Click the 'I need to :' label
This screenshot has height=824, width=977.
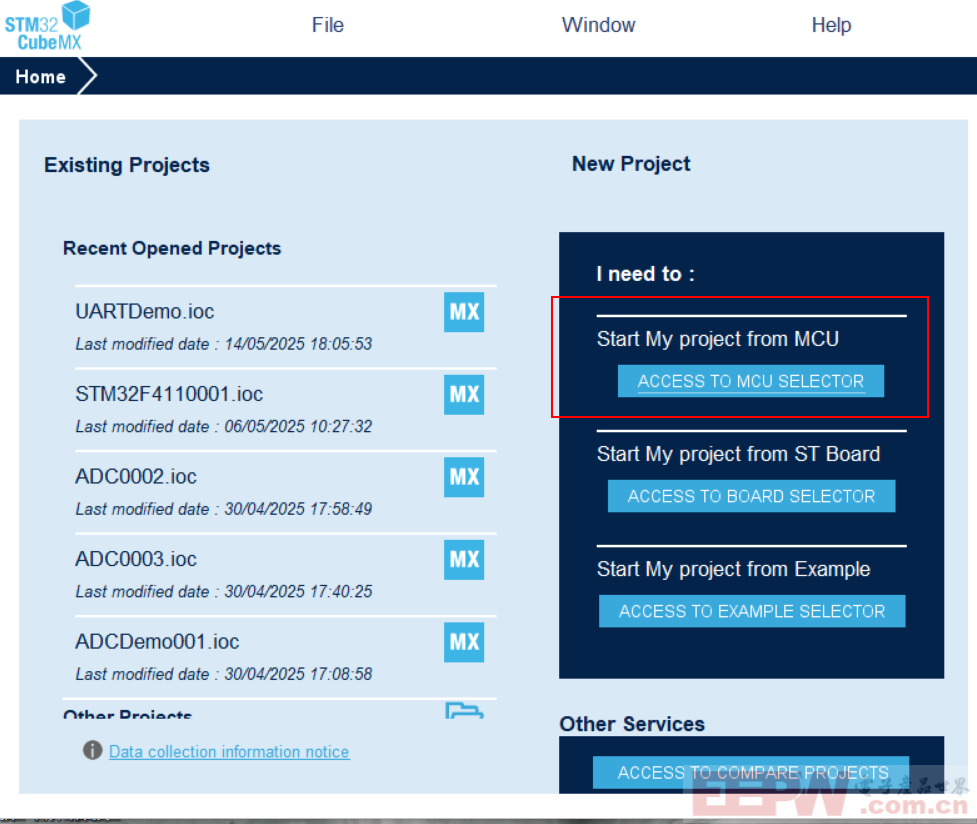(645, 274)
